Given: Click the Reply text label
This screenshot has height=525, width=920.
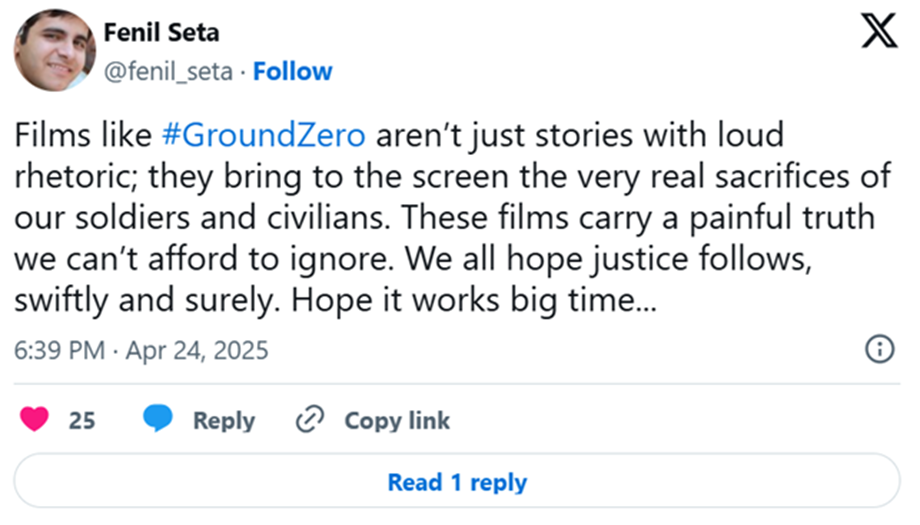Looking at the screenshot, I should click(223, 421).
